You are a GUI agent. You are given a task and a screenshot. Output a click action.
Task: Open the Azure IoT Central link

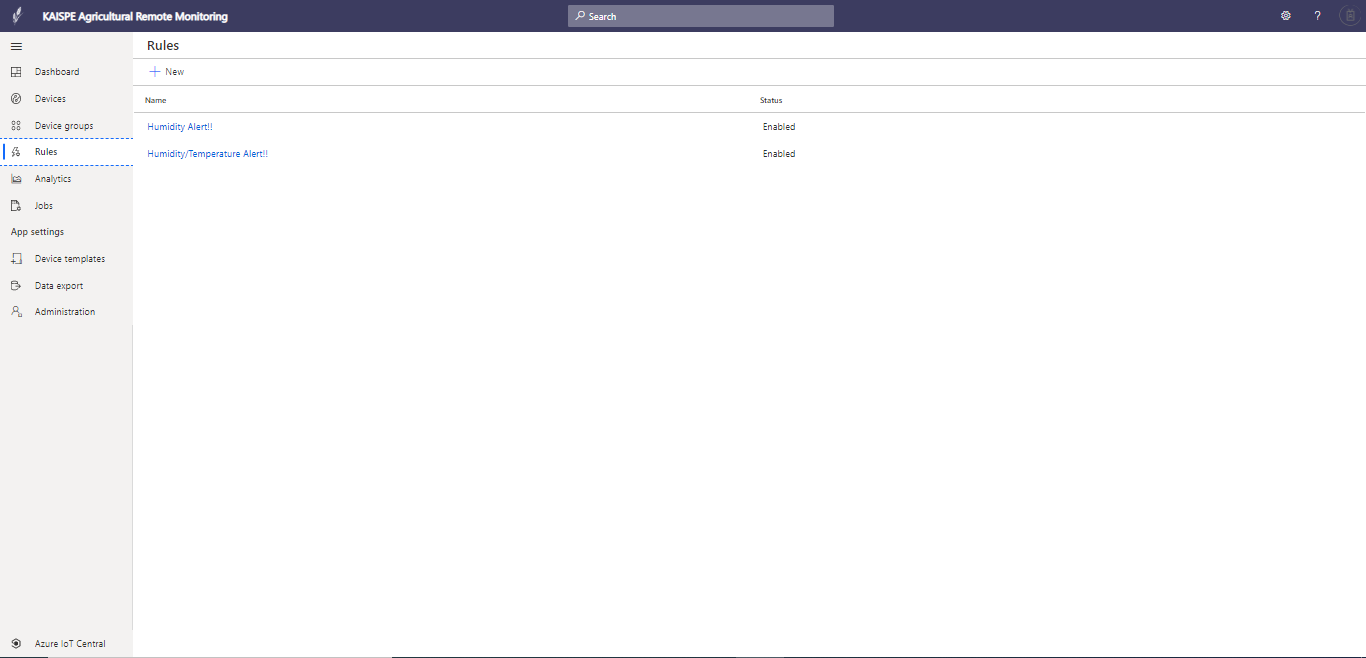(69, 644)
